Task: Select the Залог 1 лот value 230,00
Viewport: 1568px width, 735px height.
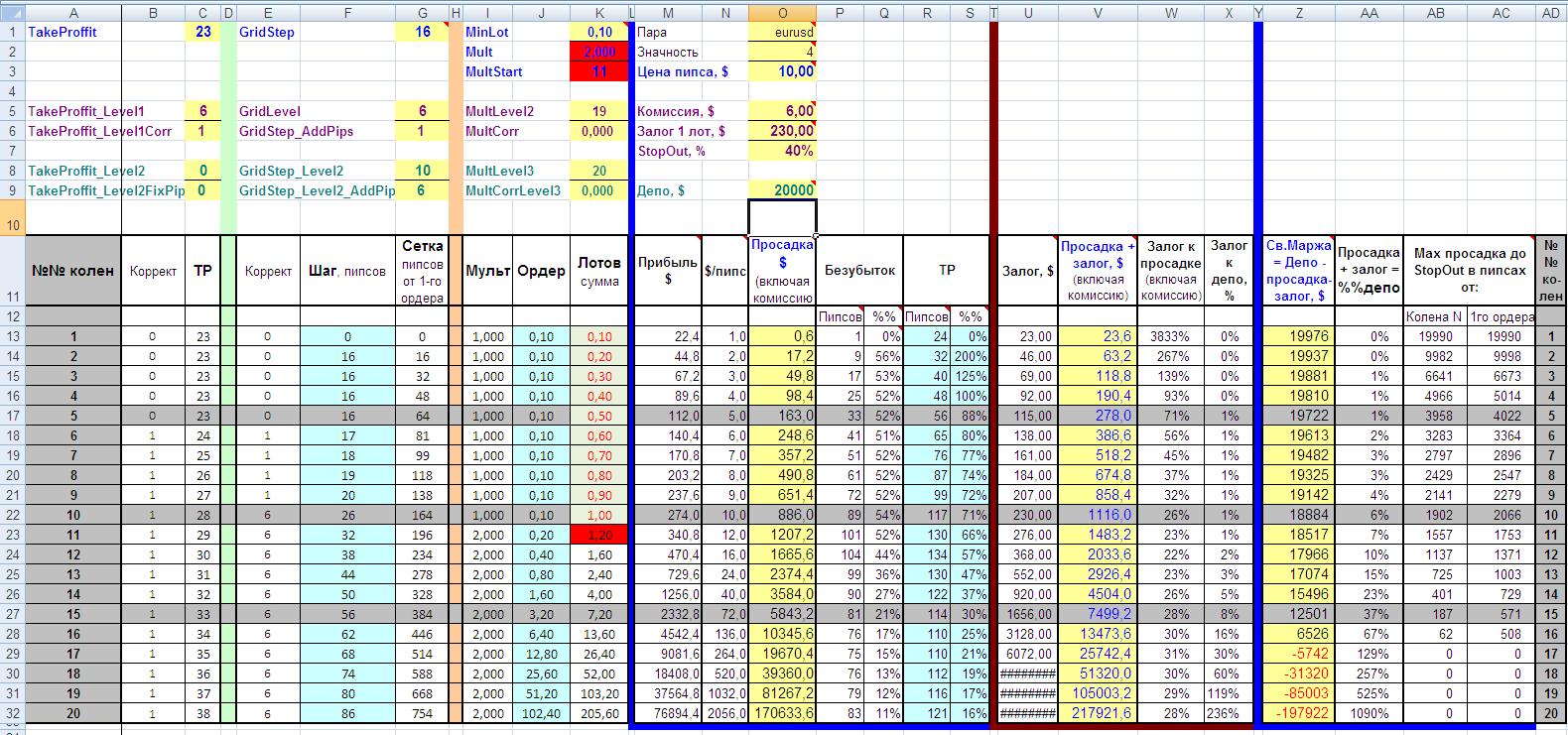Action: pos(782,131)
